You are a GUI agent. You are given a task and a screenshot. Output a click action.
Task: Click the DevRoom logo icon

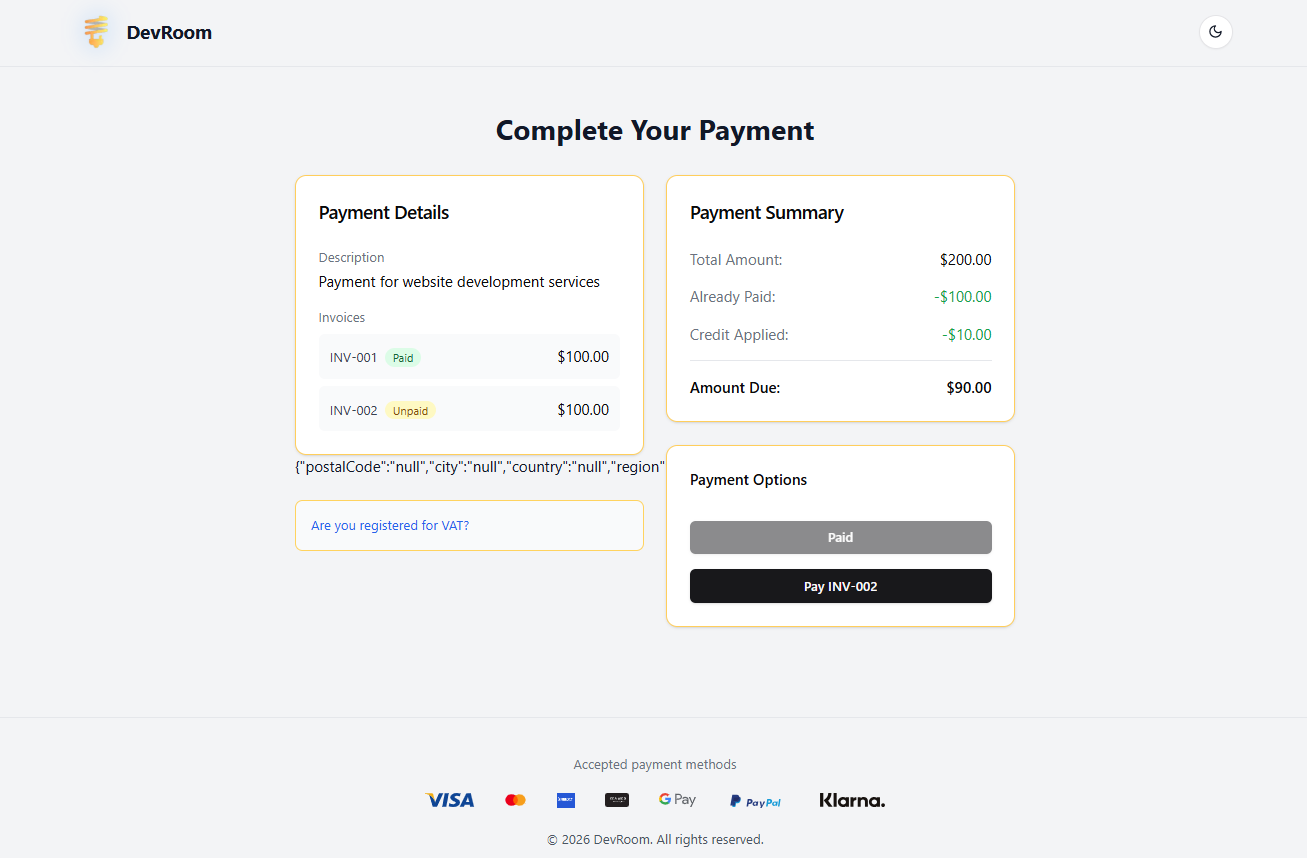[95, 31]
